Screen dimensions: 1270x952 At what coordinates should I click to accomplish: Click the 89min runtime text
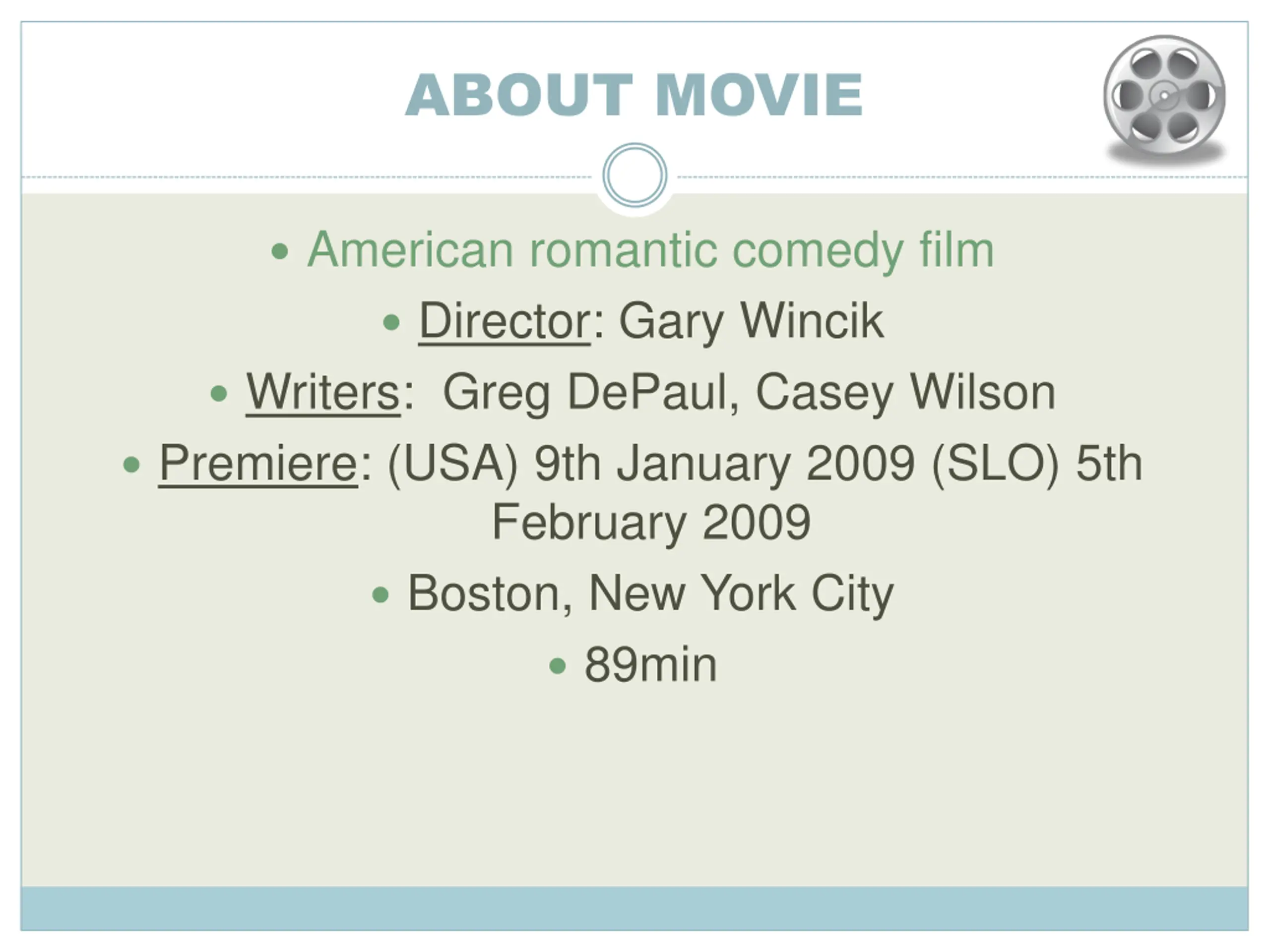[x=650, y=665]
